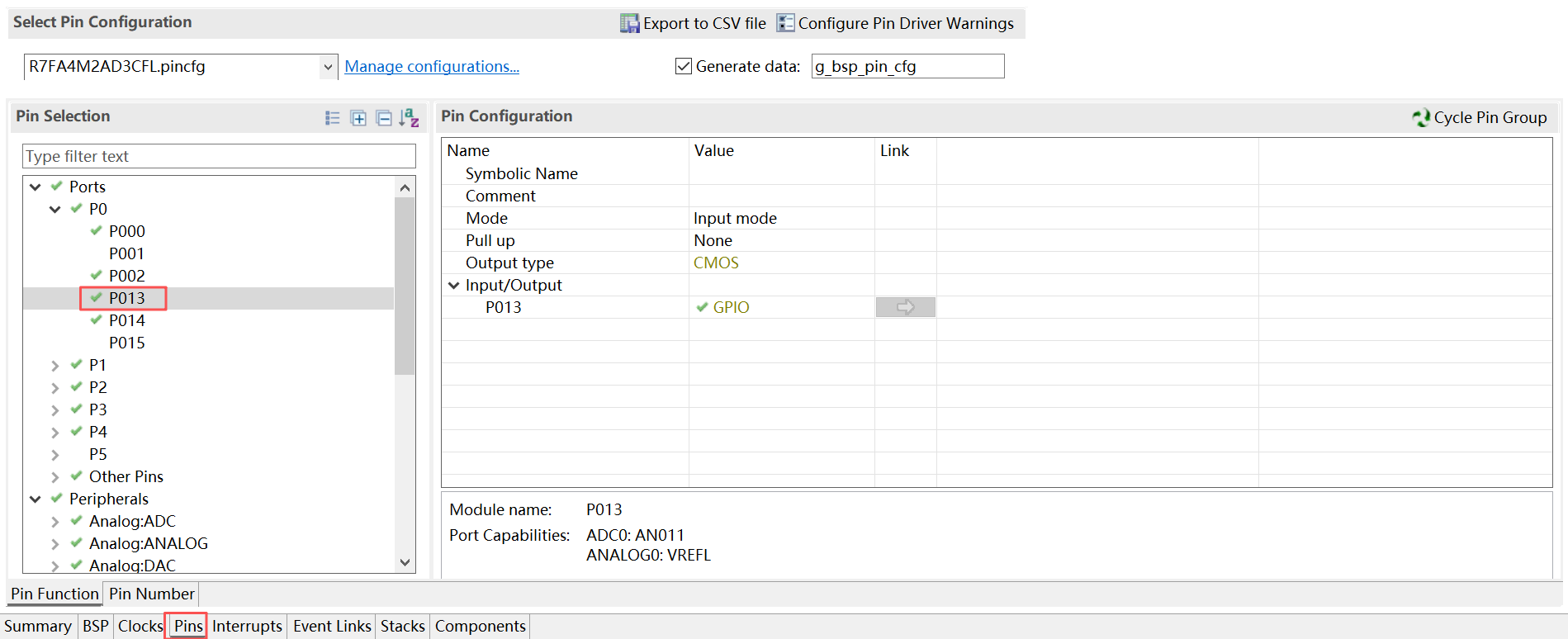This screenshot has width=1568, height=639.
Task: Switch to the Summary tab
Action: click(38, 626)
